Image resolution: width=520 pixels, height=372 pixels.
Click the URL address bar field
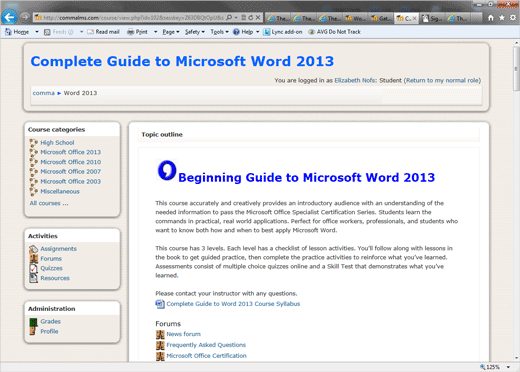129,18
